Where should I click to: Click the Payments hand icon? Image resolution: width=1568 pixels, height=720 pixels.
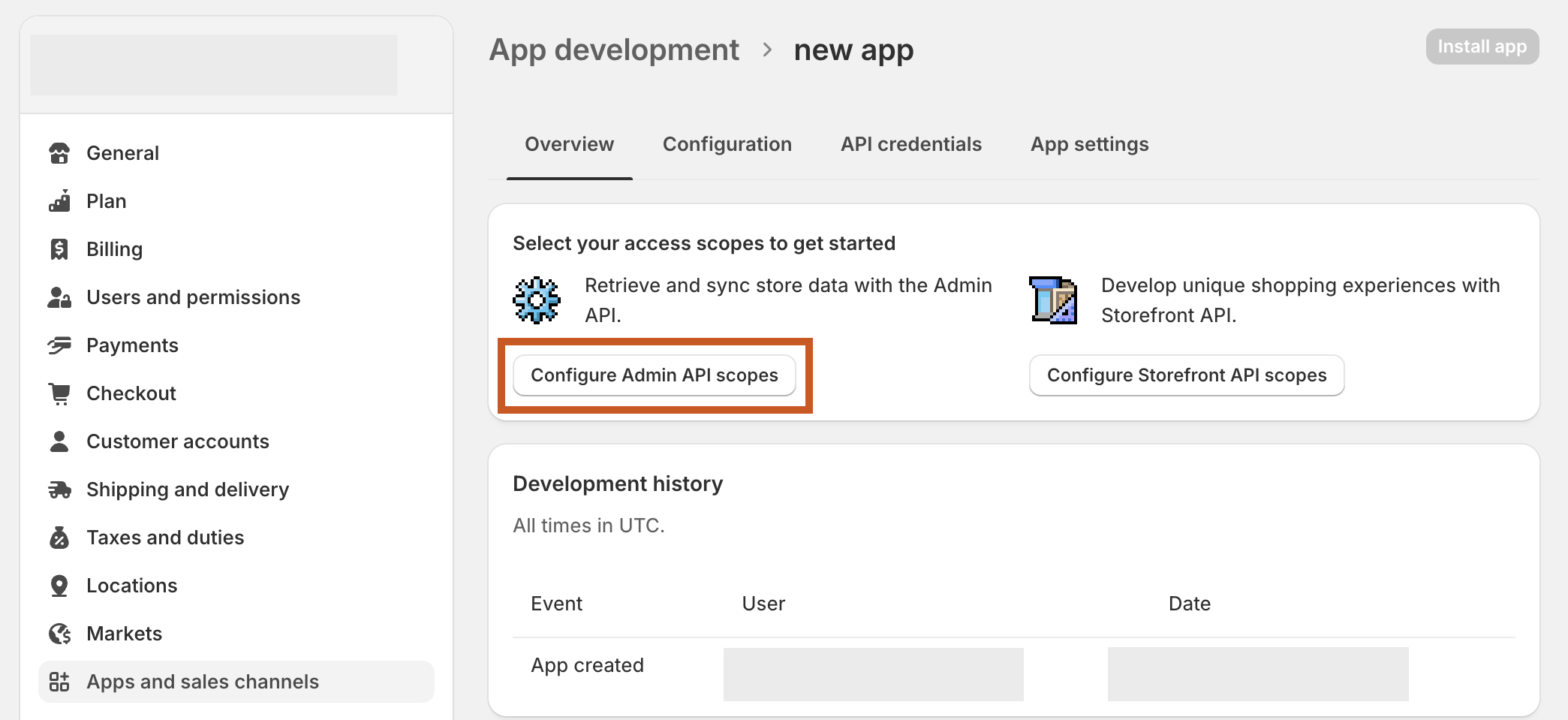click(59, 345)
